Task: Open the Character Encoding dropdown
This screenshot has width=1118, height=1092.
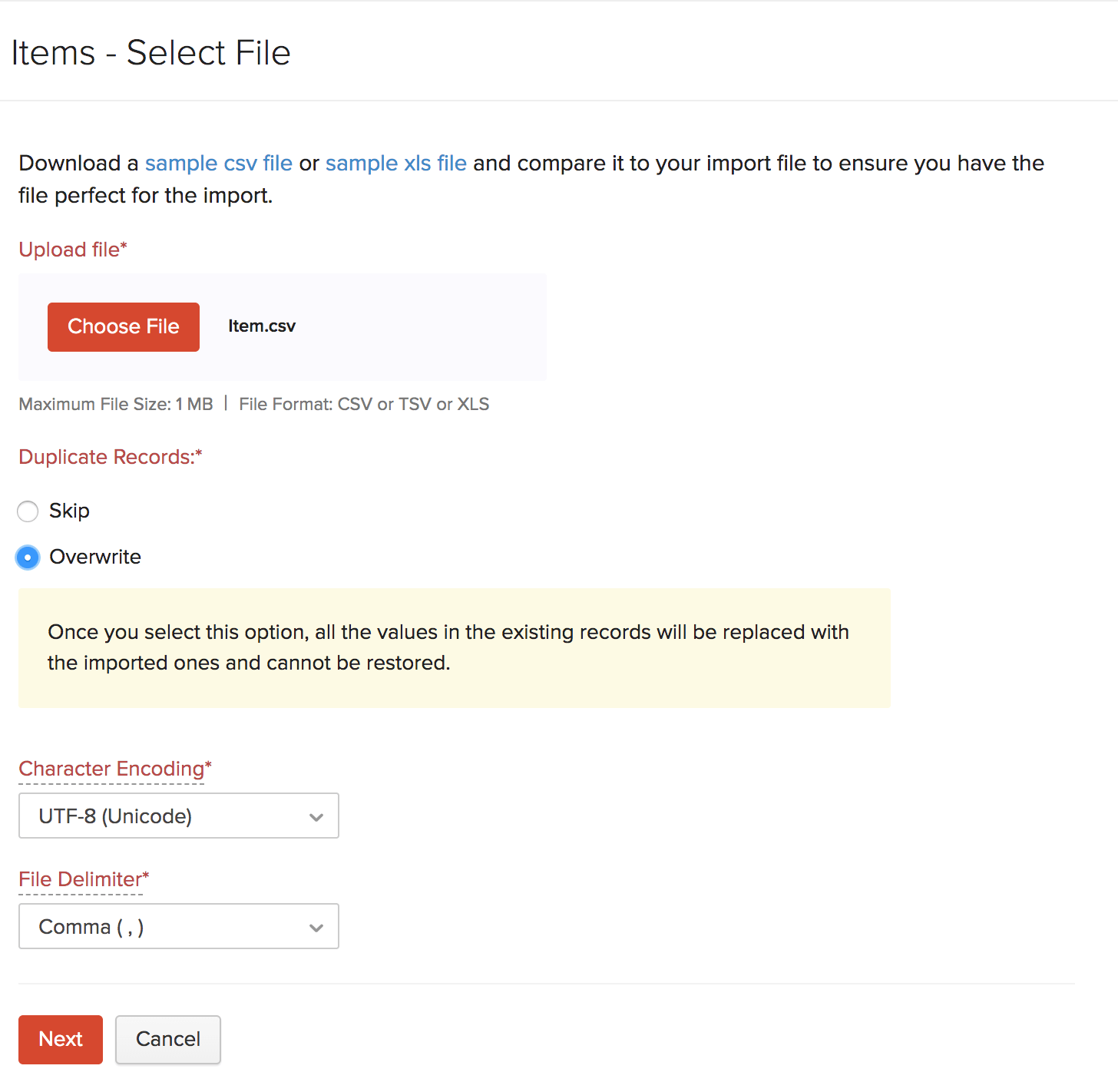Action: point(178,816)
